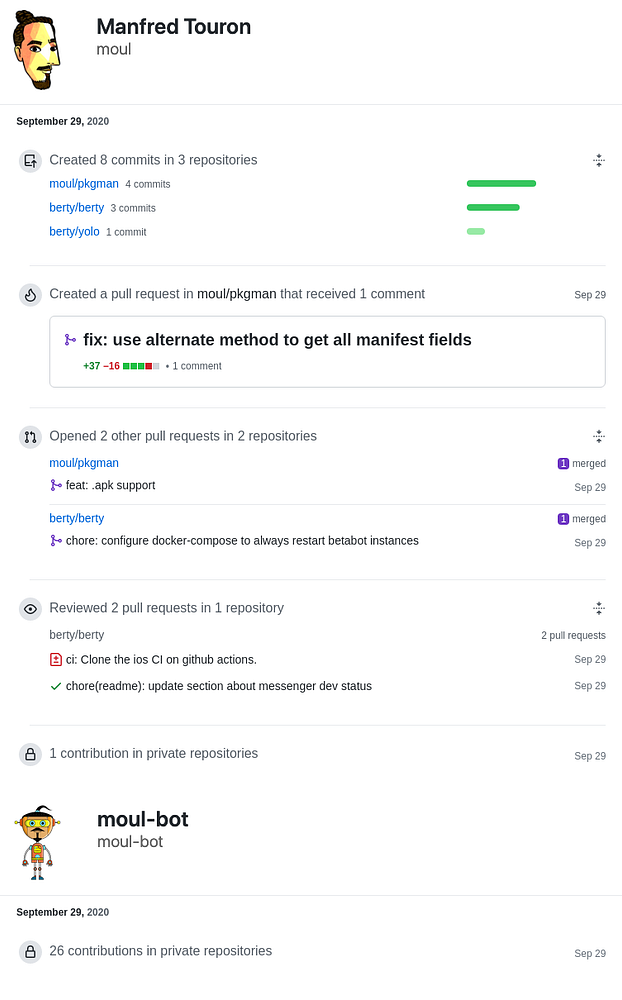Image resolution: width=622 pixels, height=1000 pixels.
Task: Click the commits icon beside "Created 8 commits"
Action: [30, 160]
